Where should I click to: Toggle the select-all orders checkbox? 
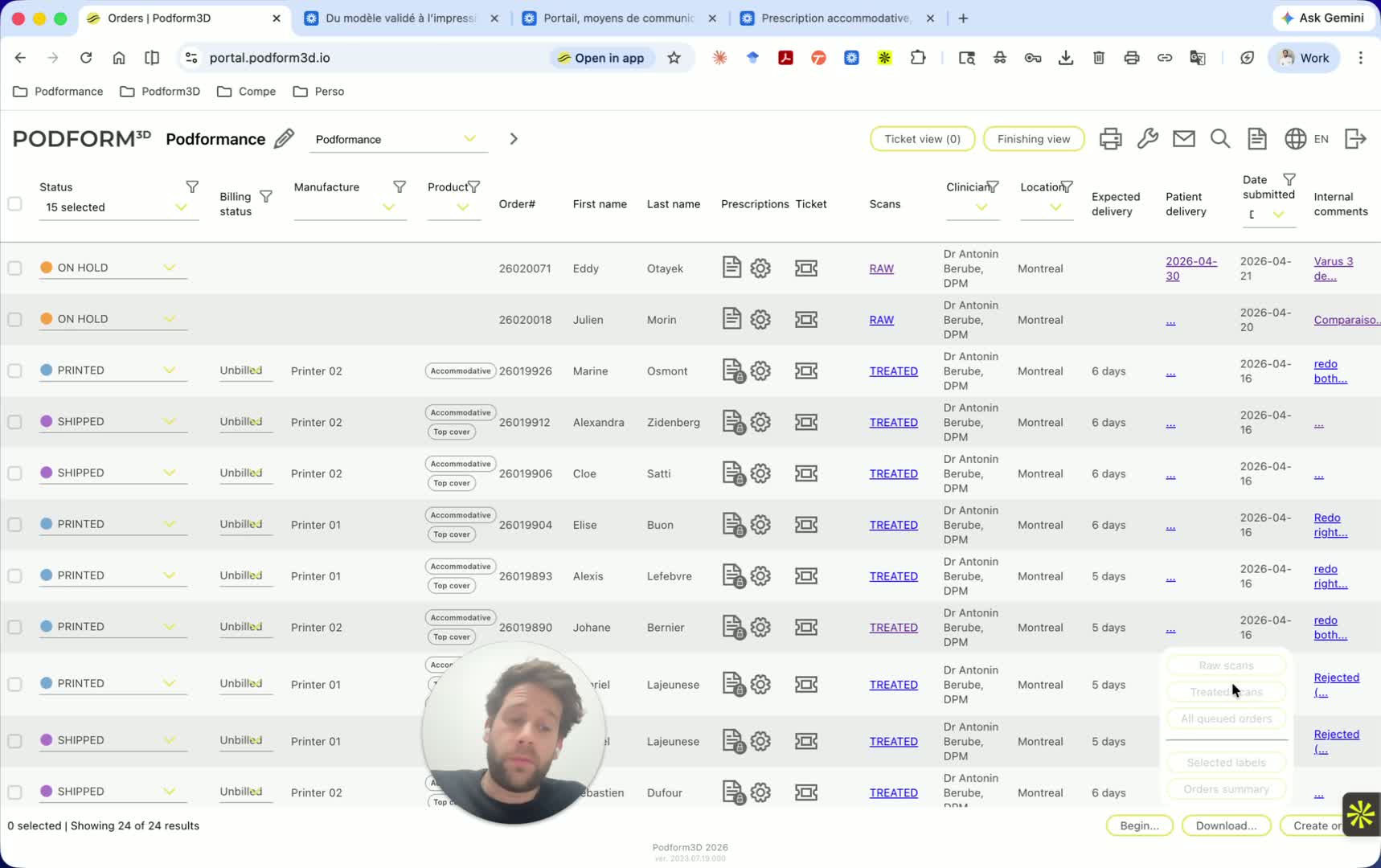click(14, 203)
